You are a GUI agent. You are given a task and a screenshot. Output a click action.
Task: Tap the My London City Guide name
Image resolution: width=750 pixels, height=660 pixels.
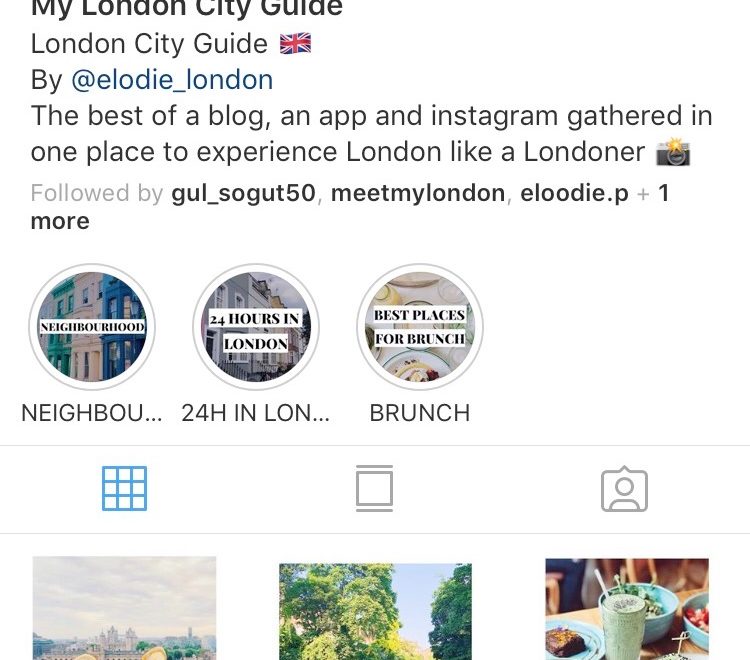187,8
